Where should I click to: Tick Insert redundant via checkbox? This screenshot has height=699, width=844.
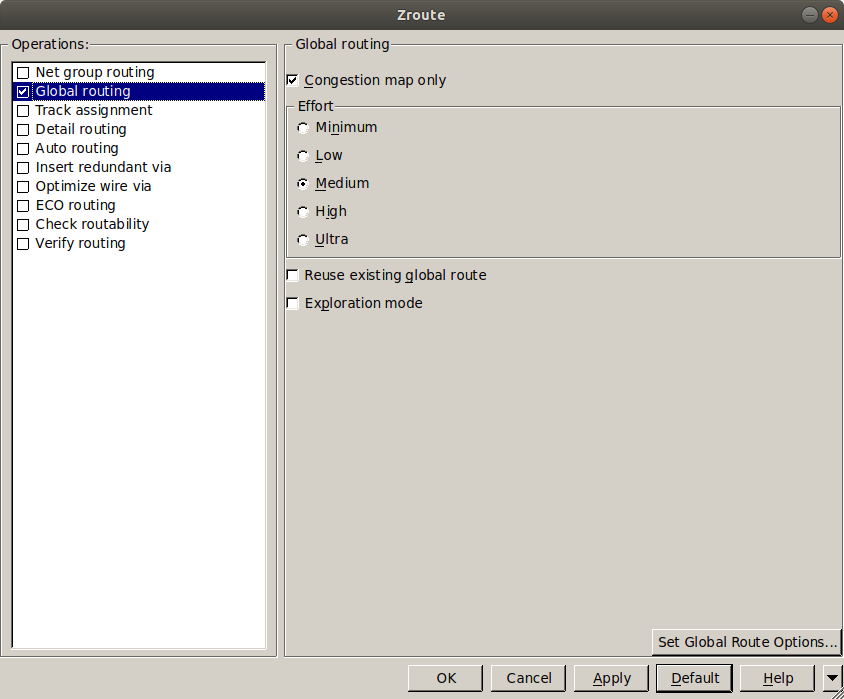tap(23, 168)
